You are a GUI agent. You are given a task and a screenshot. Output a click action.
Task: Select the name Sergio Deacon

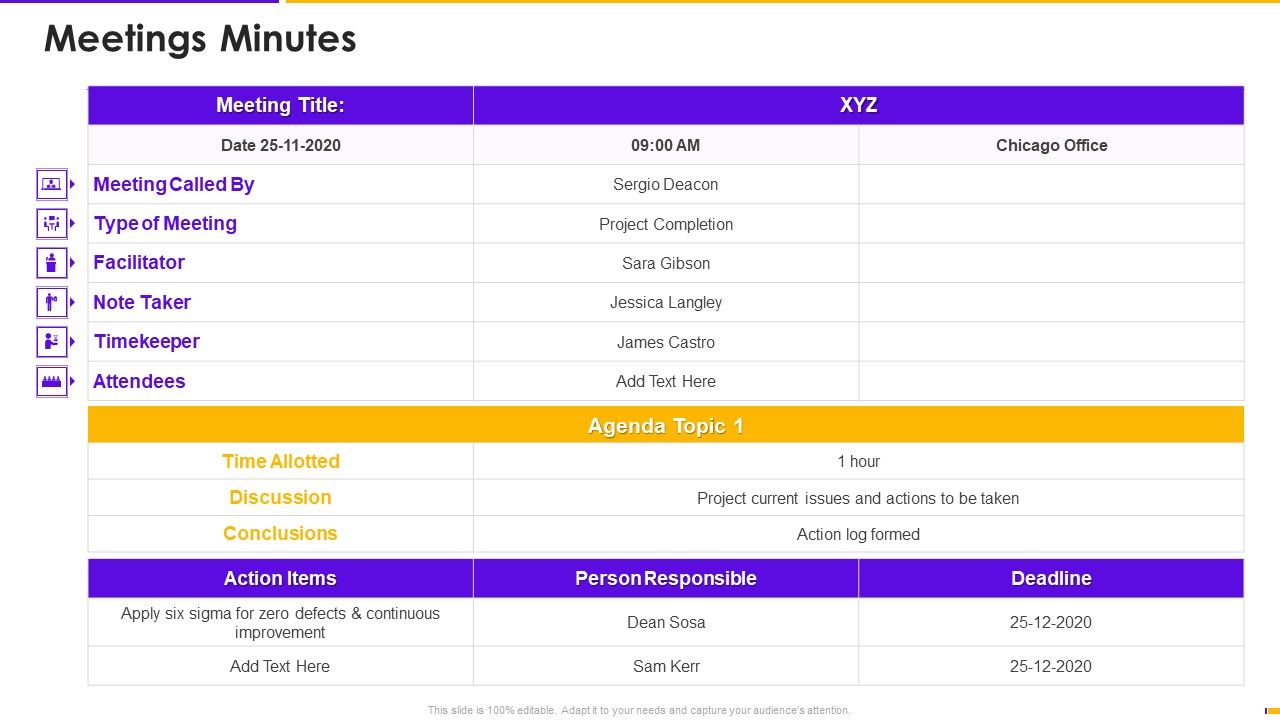pyautogui.click(x=666, y=184)
